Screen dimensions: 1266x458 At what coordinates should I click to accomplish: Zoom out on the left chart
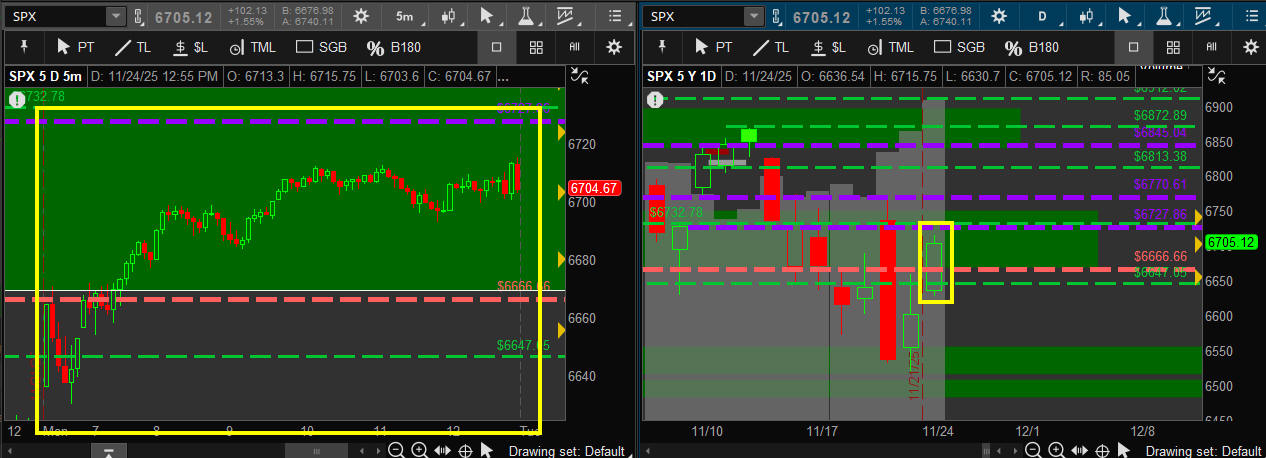pyautogui.click(x=396, y=450)
